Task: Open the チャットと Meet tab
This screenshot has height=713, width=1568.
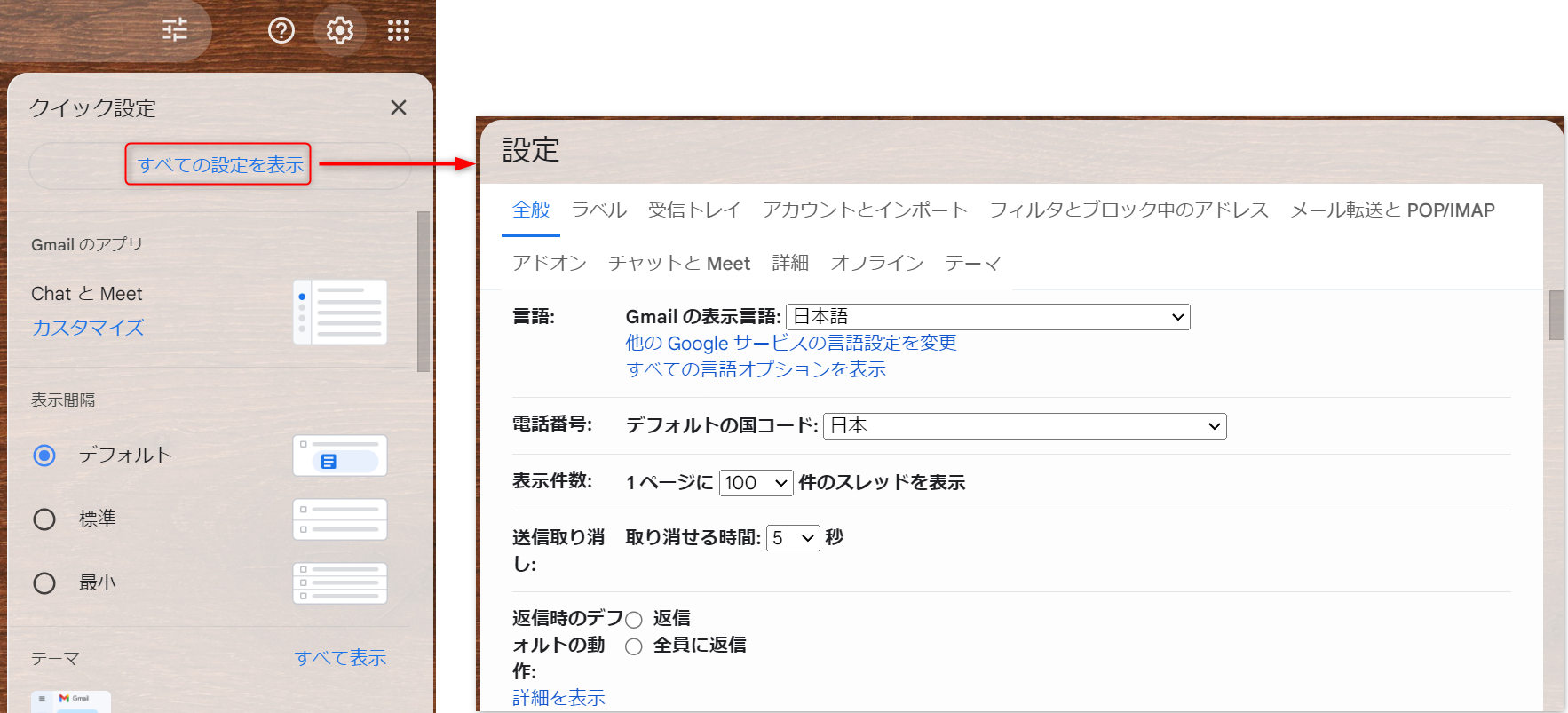Action: (x=679, y=263)
